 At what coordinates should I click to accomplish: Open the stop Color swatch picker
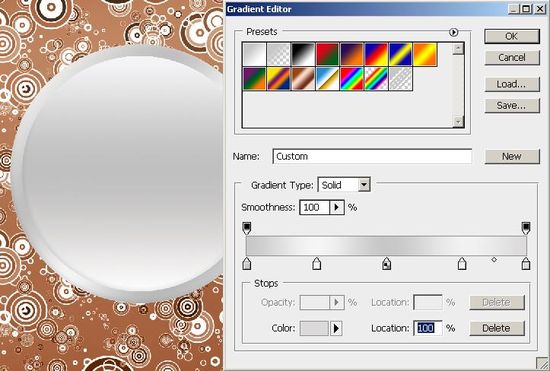coord(314,328)
